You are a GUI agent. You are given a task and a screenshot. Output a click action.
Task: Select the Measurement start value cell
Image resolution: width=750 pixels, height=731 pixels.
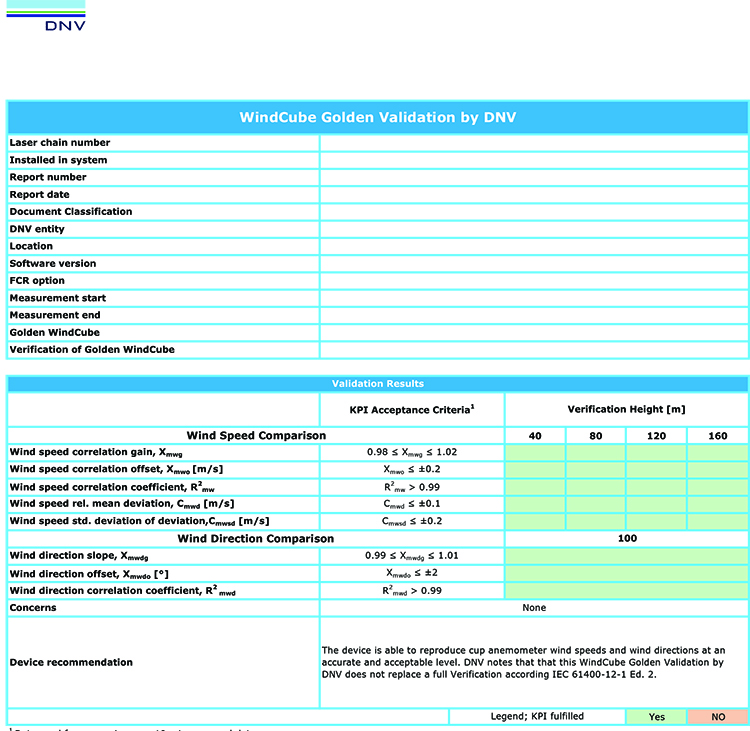(533, 298)
